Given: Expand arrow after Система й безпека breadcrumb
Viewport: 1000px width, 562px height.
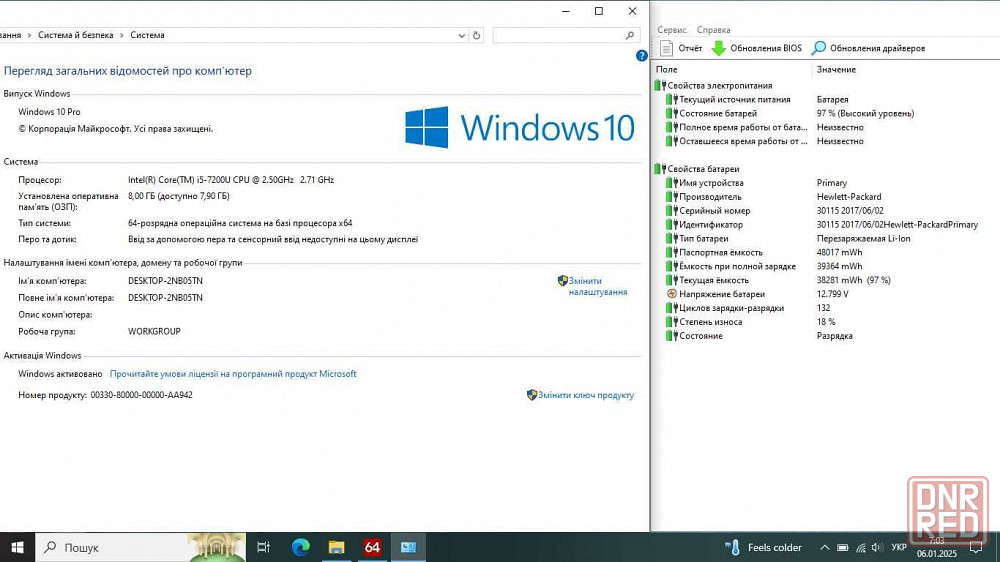Looking at the screenshot, I should tap(122, 35).
